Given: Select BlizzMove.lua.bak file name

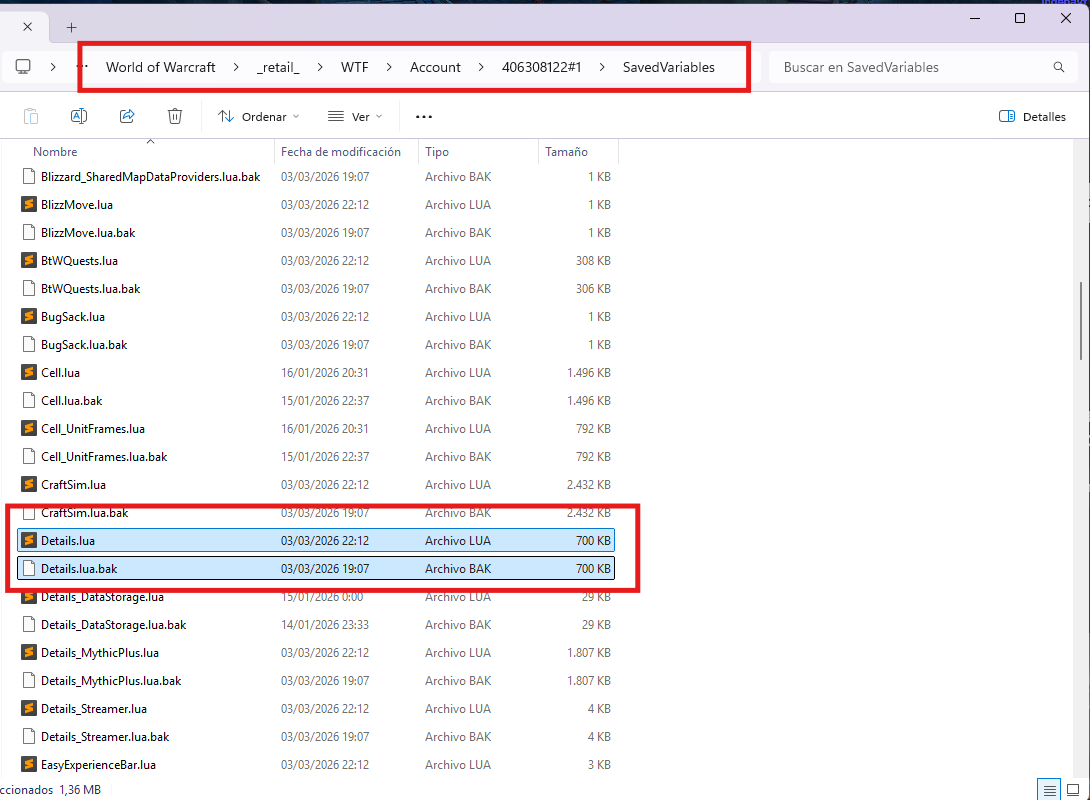Looking at the screenshot, I should coord(88,233).
